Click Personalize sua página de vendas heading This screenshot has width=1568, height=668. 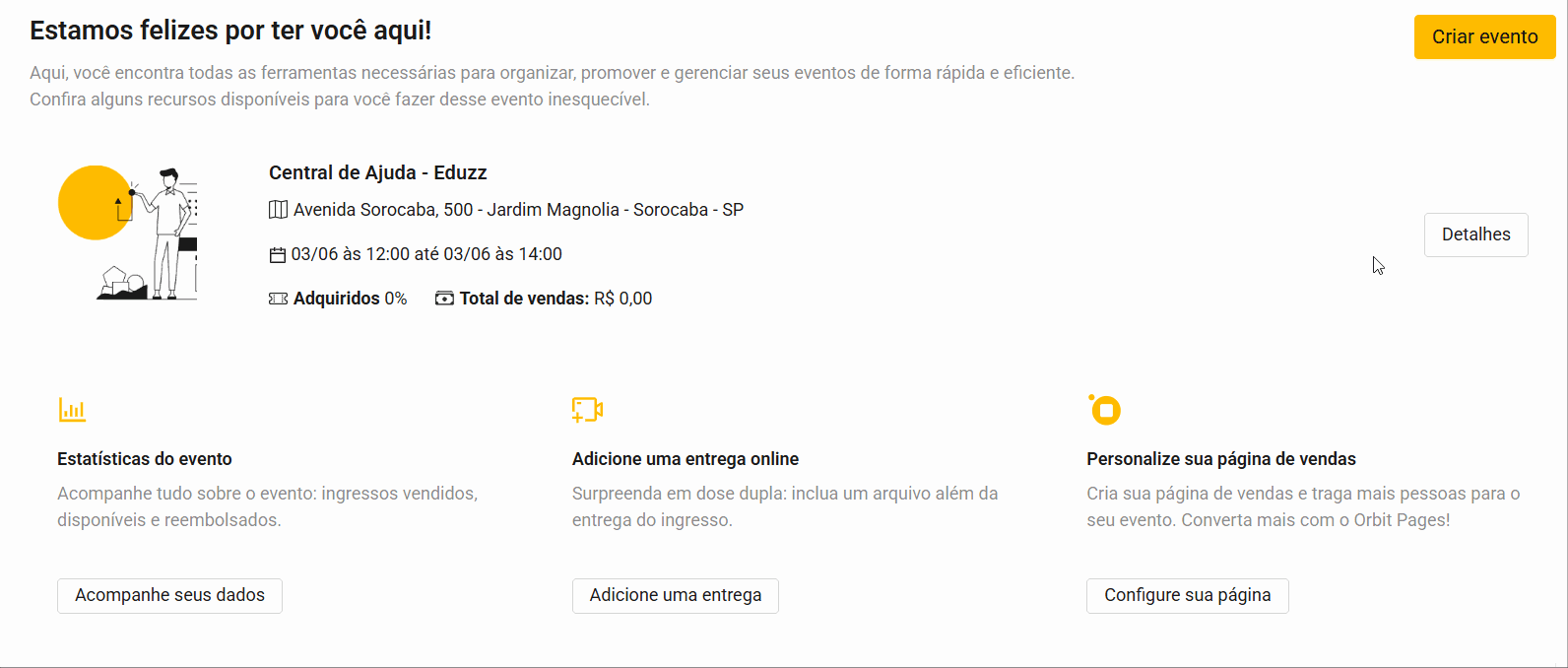point(1220,459)
